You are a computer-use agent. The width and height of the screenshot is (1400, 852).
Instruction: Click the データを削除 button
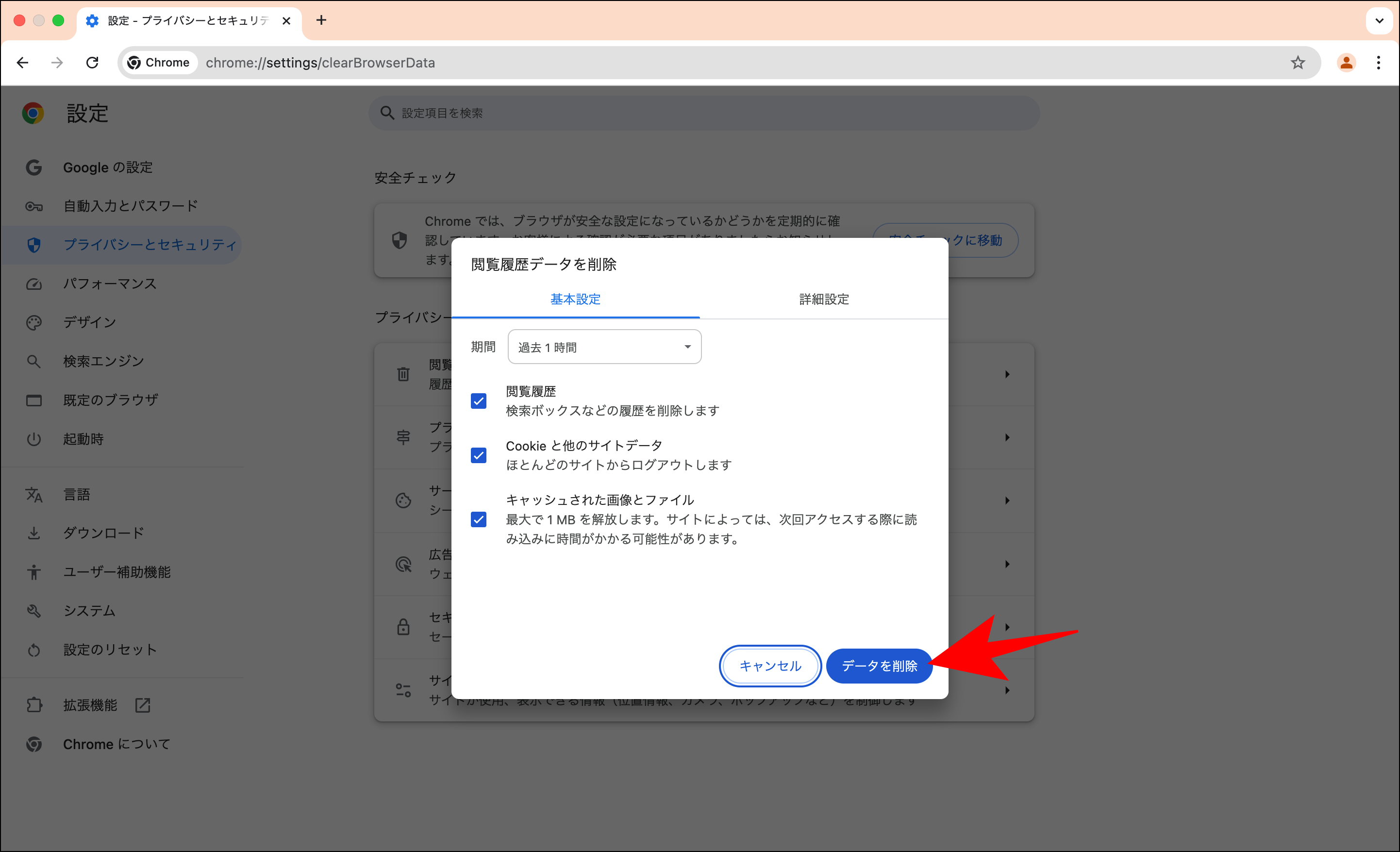tap(879, 666)
